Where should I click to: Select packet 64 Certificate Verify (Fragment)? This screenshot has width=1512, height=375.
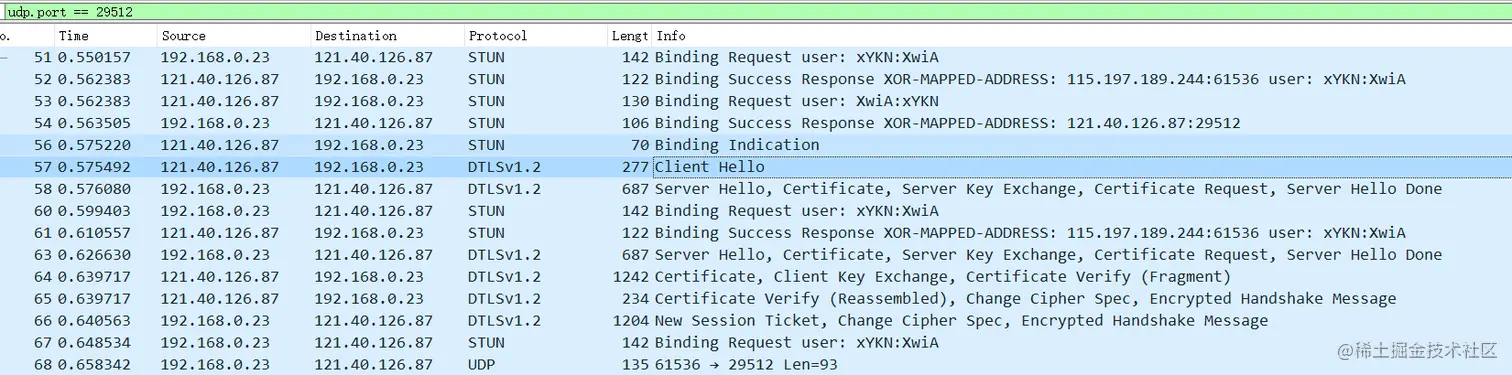[x=756, y=277]
